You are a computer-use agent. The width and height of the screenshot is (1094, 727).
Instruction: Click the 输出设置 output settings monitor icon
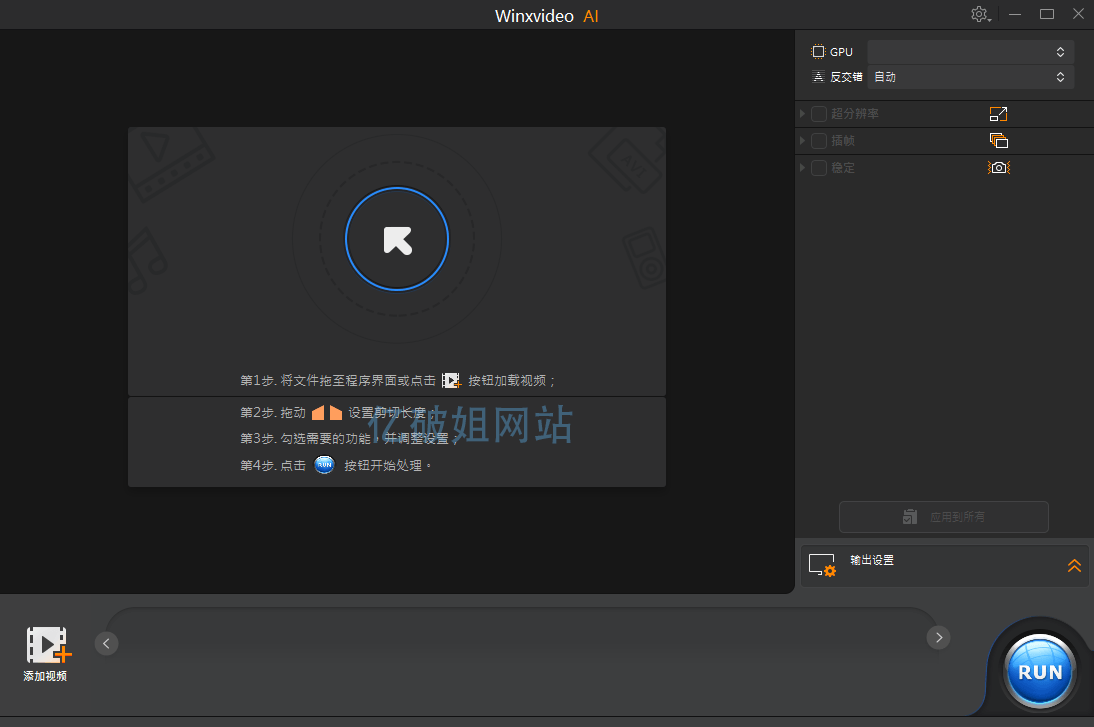coord(821,565)
